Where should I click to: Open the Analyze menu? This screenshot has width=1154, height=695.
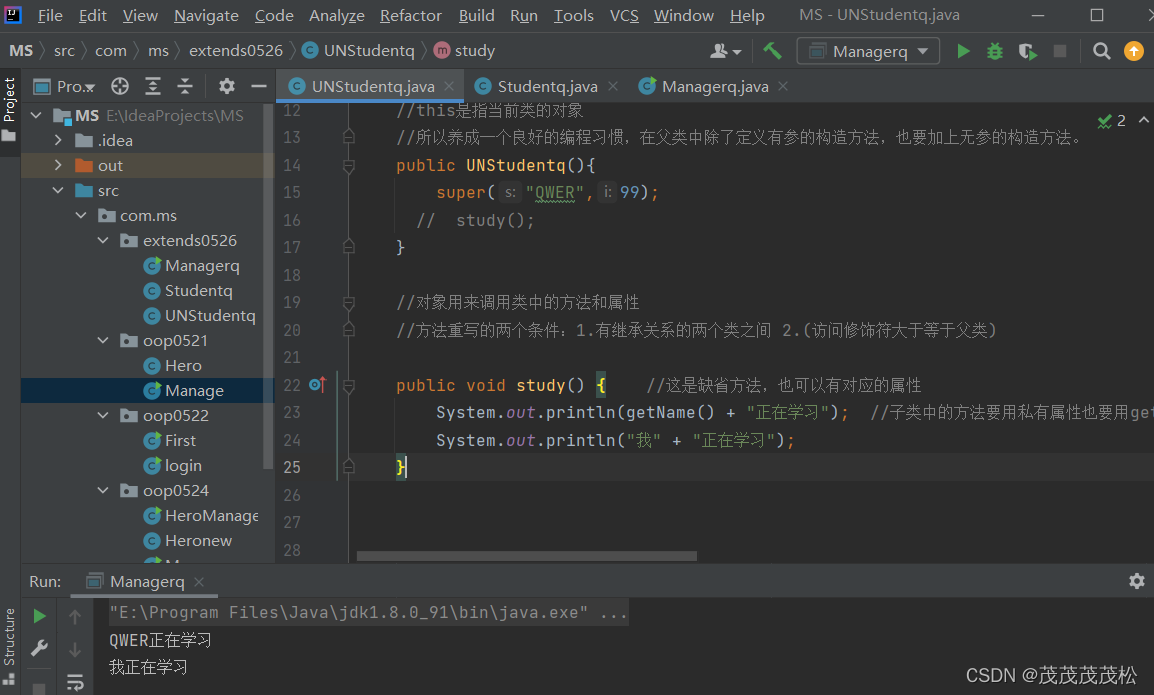pos(336,15)
